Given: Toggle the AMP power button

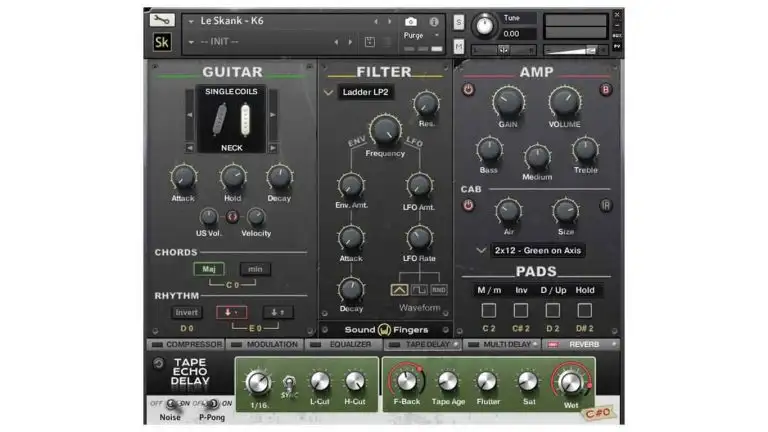Looking at the screenshot, I should [468, 90].
